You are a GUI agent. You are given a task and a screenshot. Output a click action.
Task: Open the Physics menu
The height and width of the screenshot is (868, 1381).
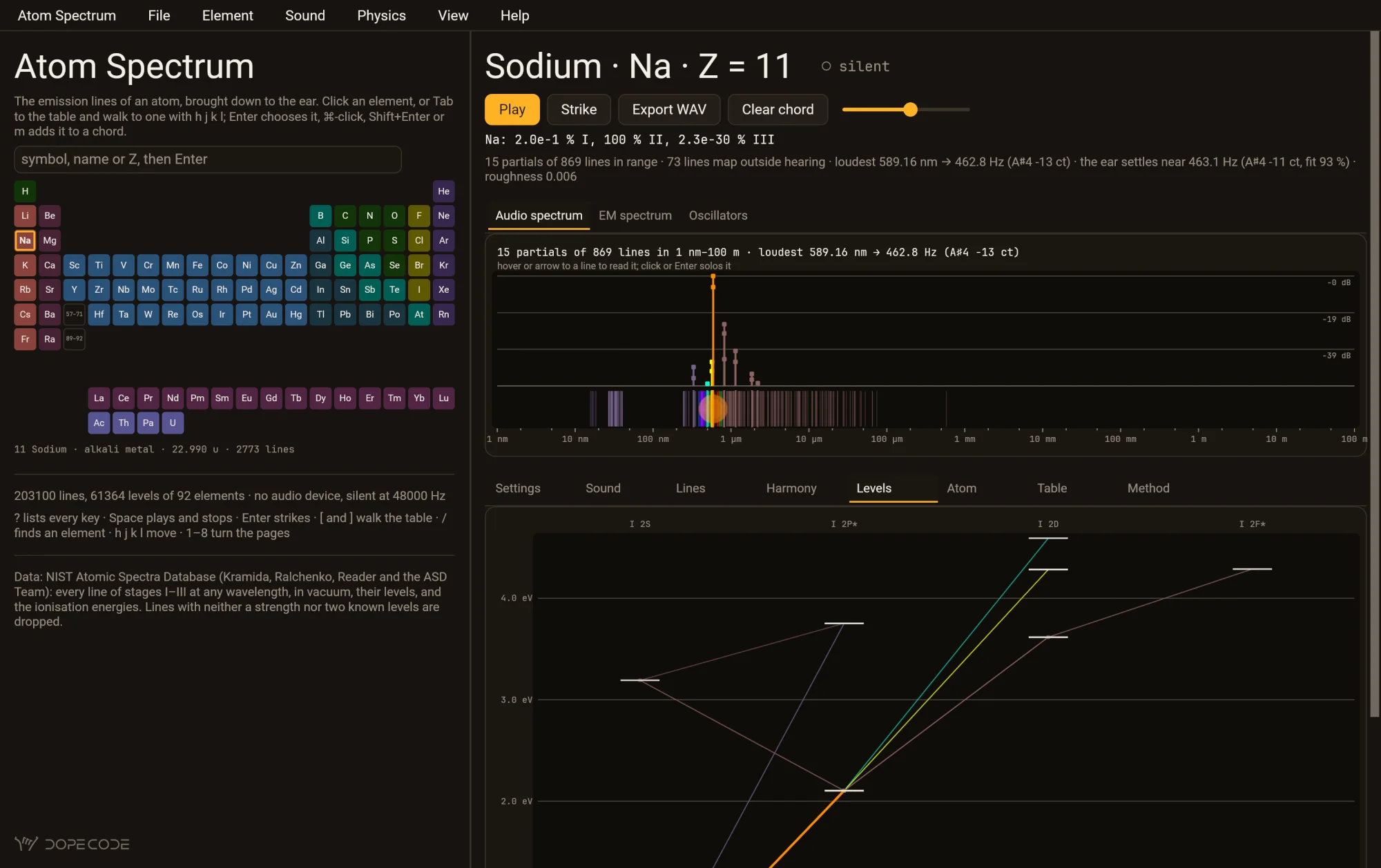[x=381, y=15]
